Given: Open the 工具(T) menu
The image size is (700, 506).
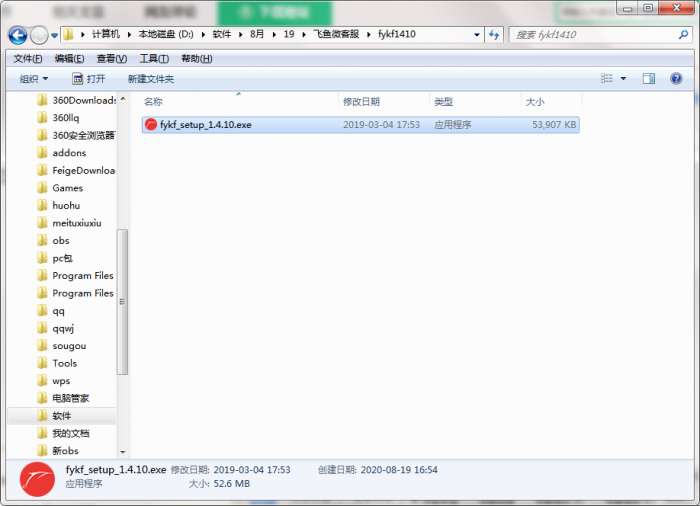Looking at the screenshot, I should 154,59.
